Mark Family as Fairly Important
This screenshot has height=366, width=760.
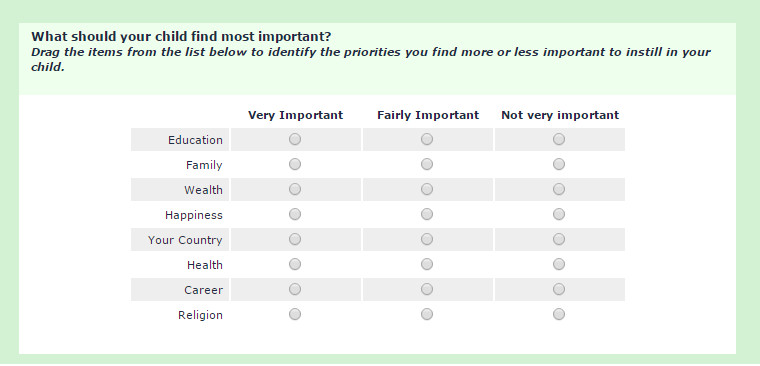coord(427,165)
